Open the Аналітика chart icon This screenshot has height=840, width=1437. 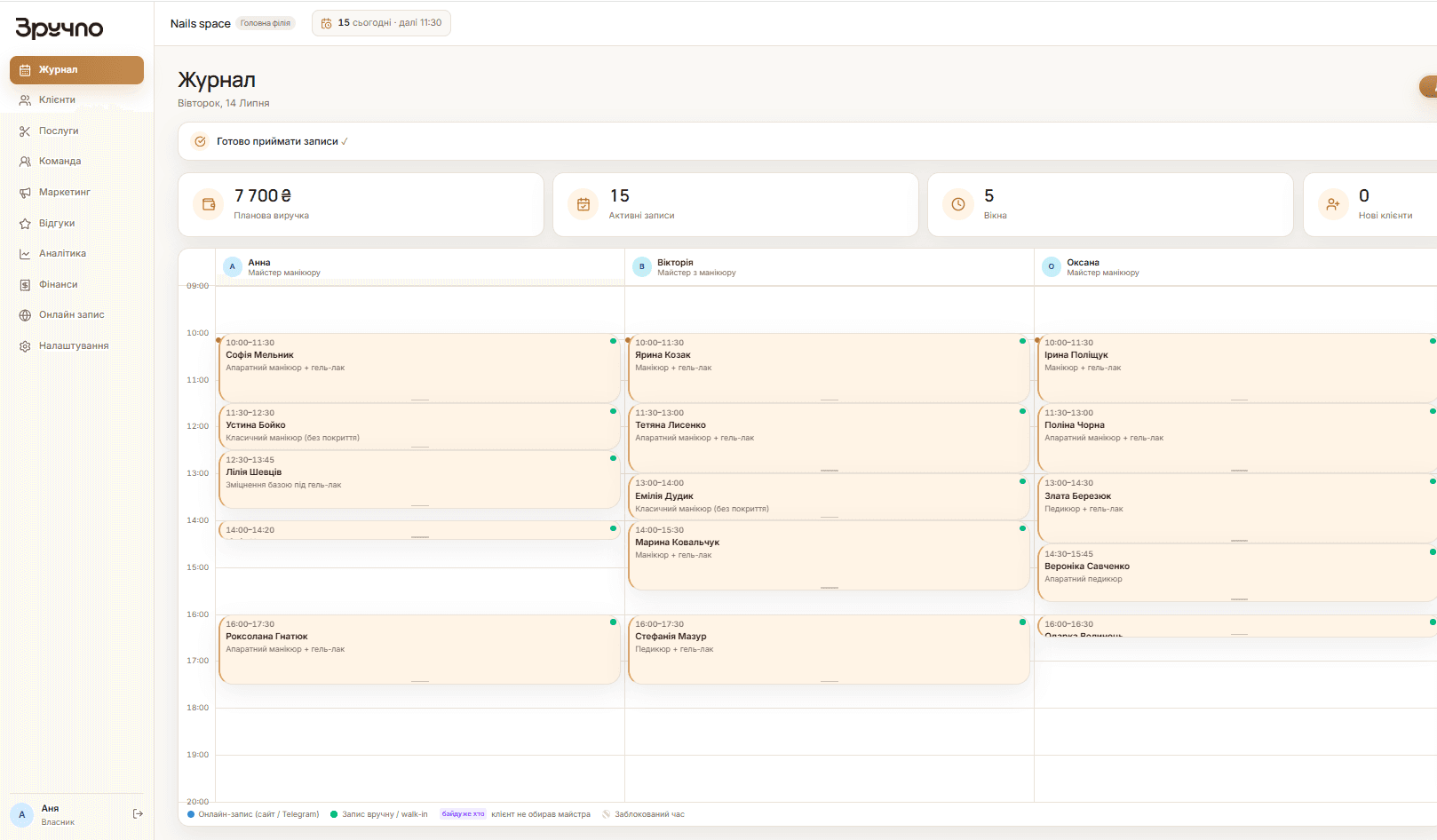pyautogui.click(x=25, y=254)
